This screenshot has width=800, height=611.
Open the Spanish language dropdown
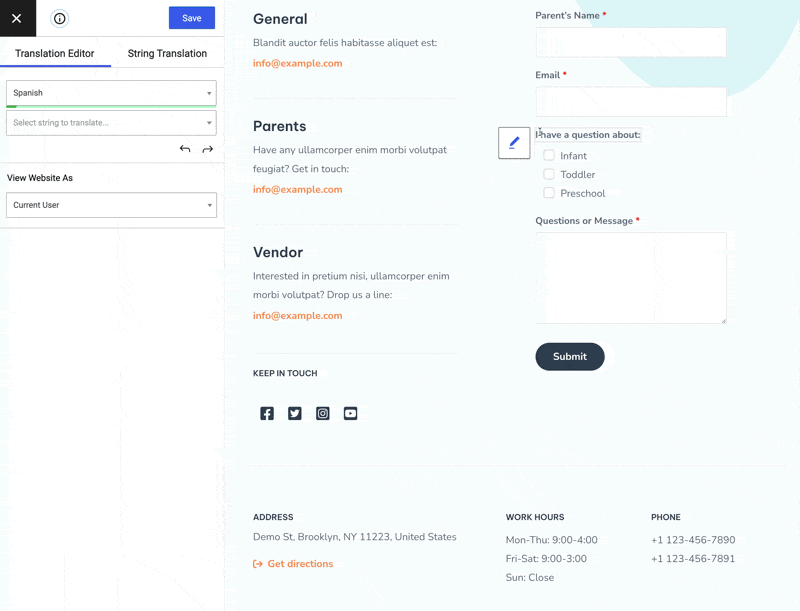(111, 93)
